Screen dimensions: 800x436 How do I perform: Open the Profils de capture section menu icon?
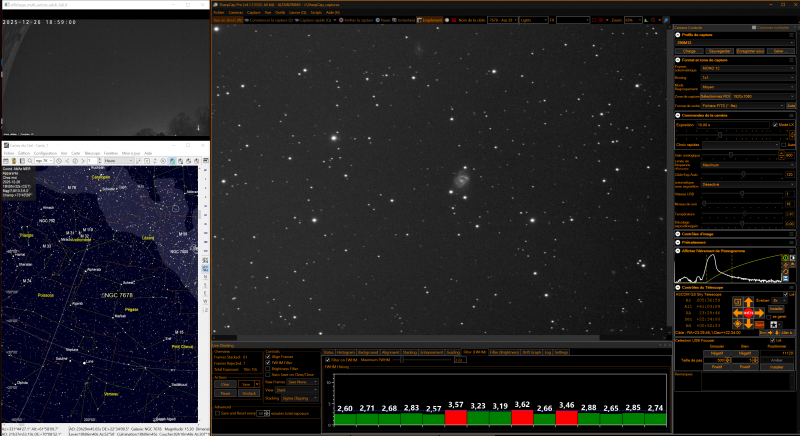[x=791, y=35]
